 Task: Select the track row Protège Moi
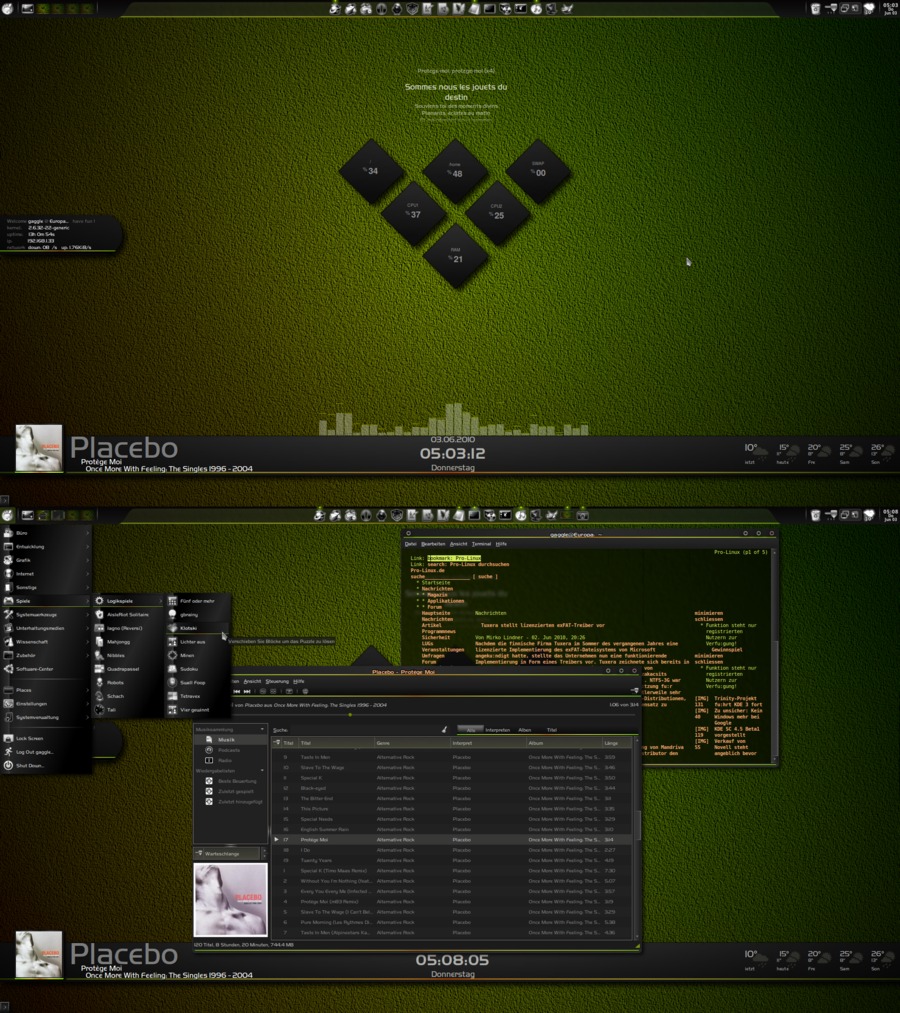(454, 840)
